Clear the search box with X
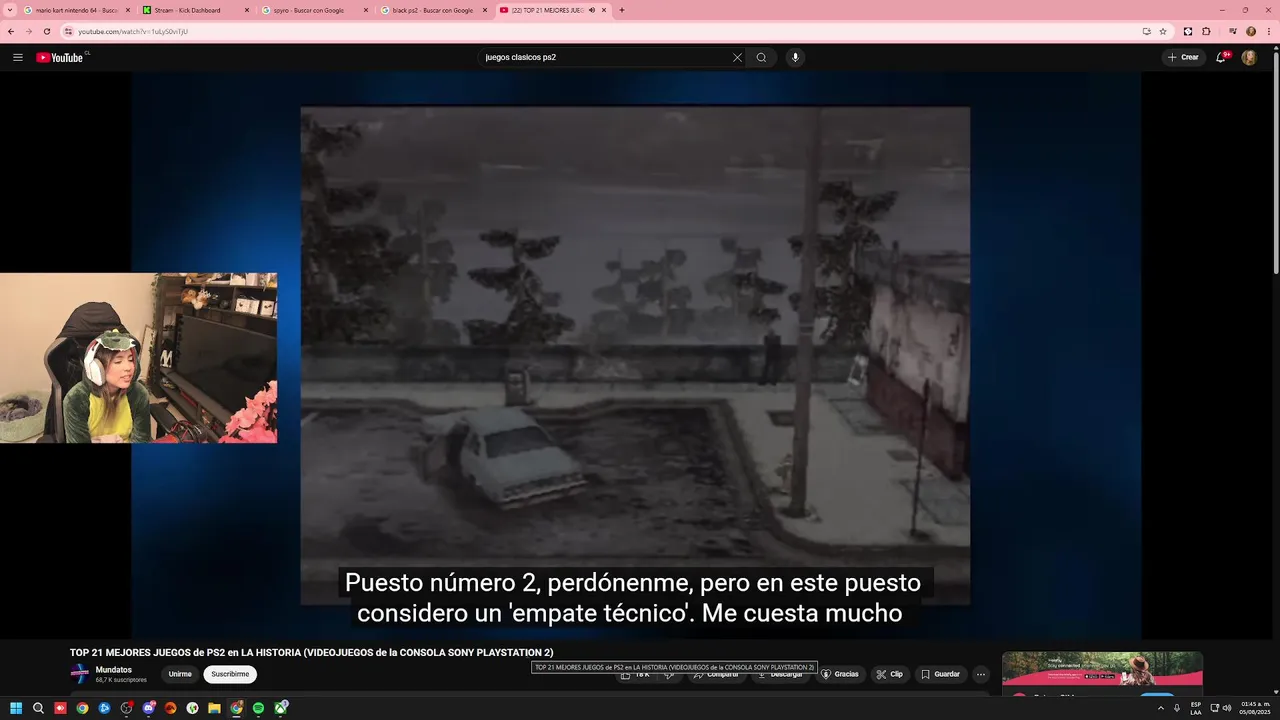Screen dimensions: 1280x720 (x=737, y=57)
